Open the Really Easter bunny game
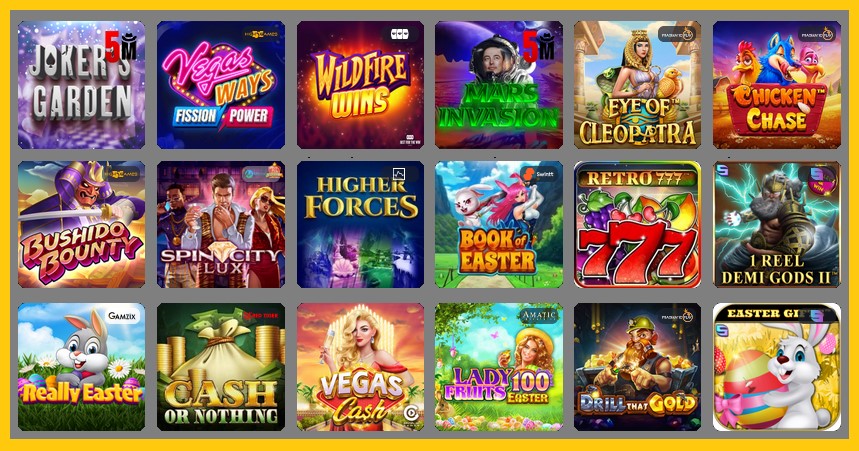This screenshot has height=451, width=859. pos(82,367)
